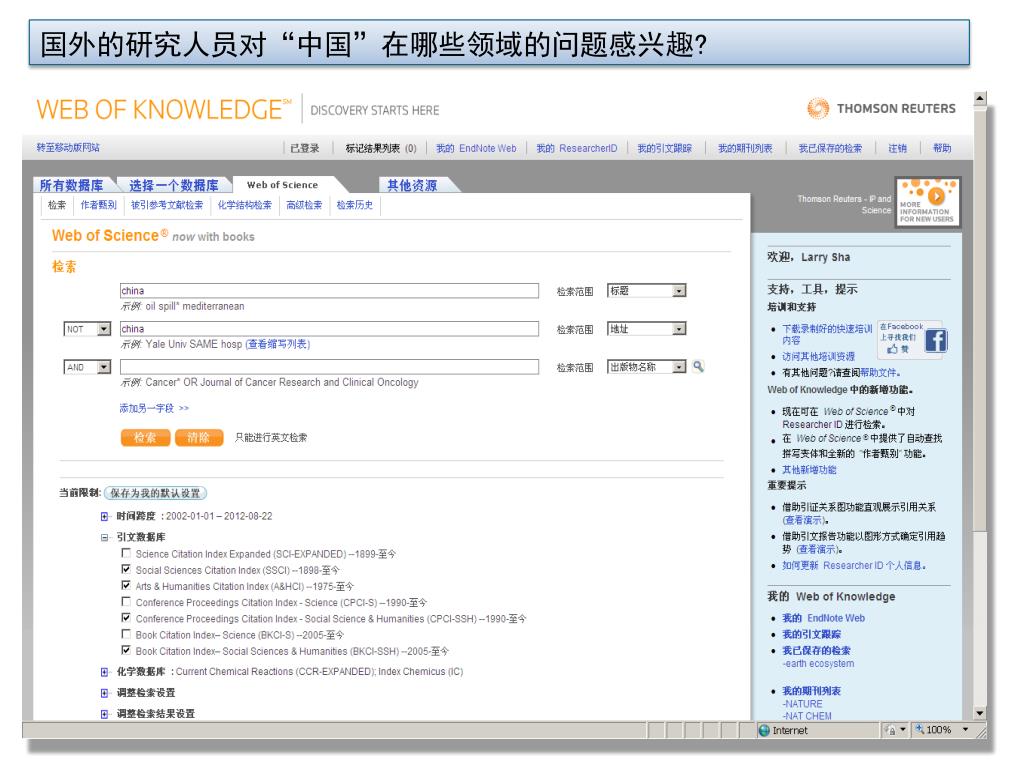
Task: Open the More Information for New Users badge
Action: point(927,202)
